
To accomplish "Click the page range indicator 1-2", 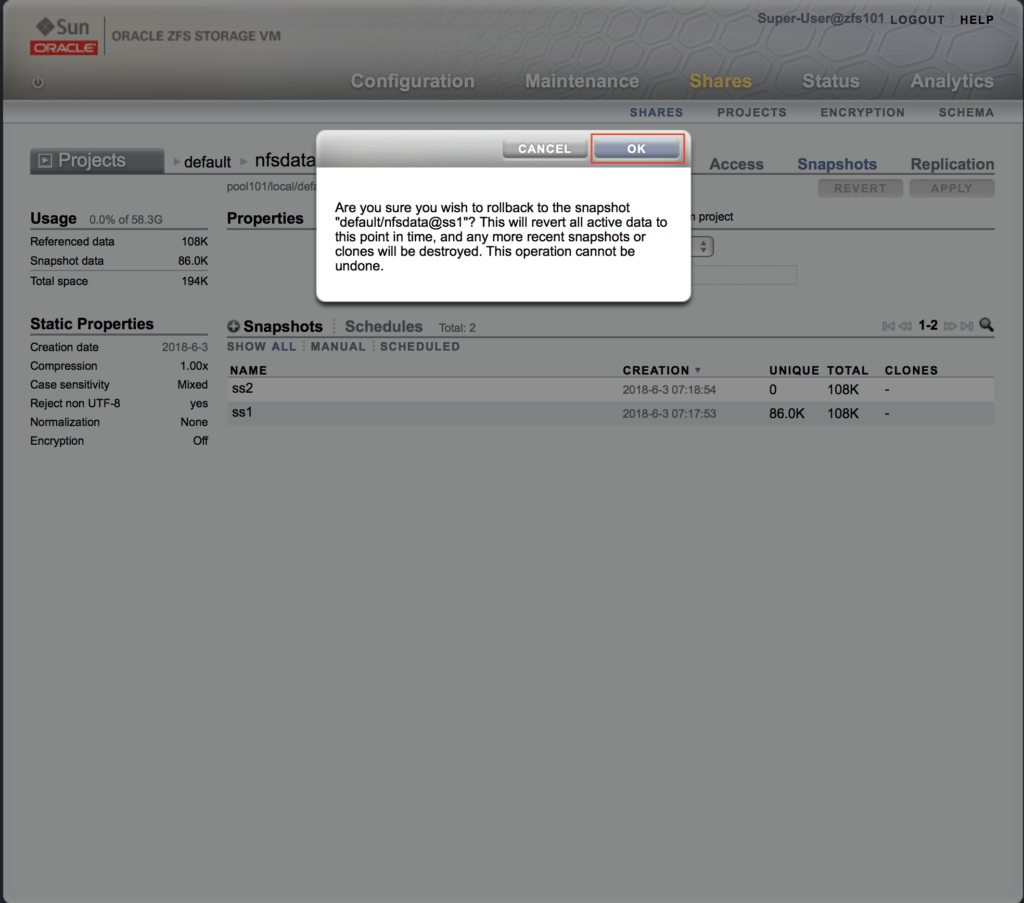I will tap(928, 325).
